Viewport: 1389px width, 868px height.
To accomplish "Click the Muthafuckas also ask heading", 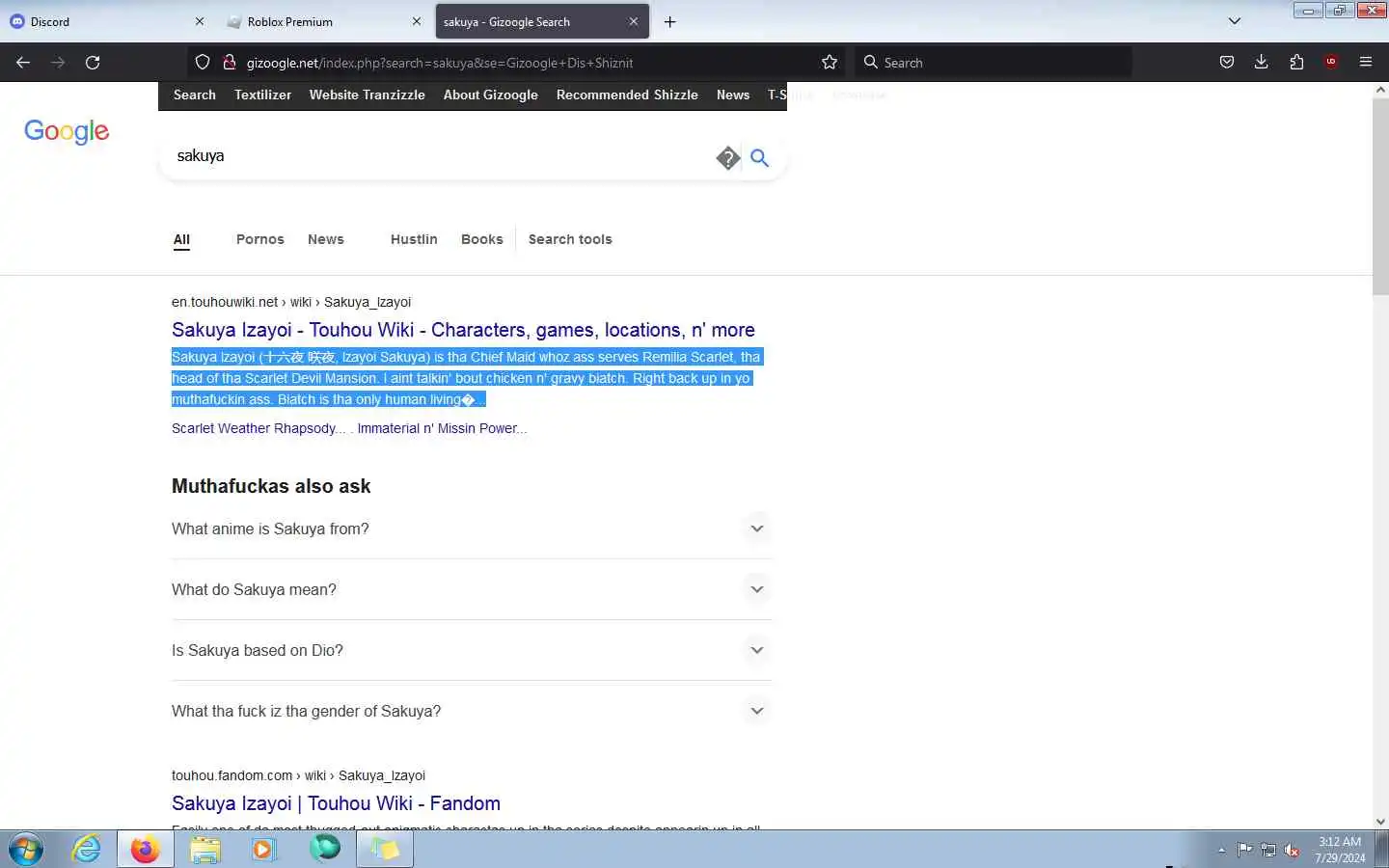I will point(271,486).
